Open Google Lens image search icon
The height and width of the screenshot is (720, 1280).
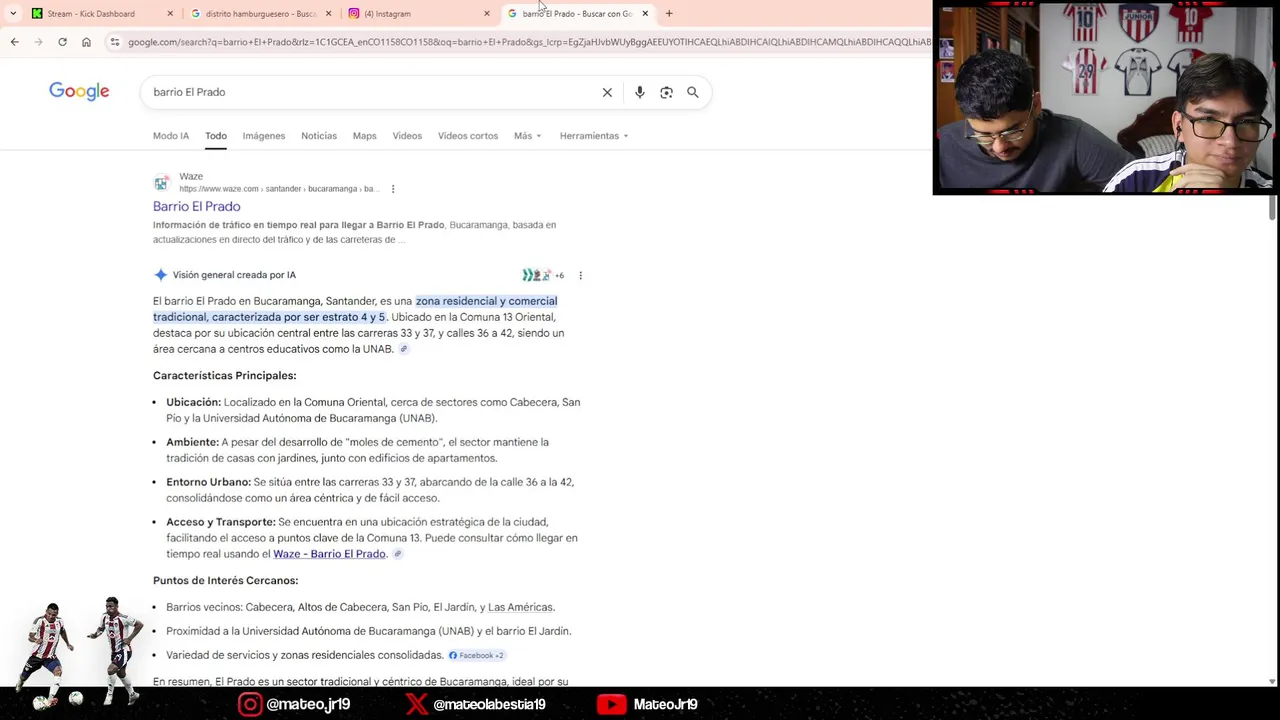pos(666,92)
